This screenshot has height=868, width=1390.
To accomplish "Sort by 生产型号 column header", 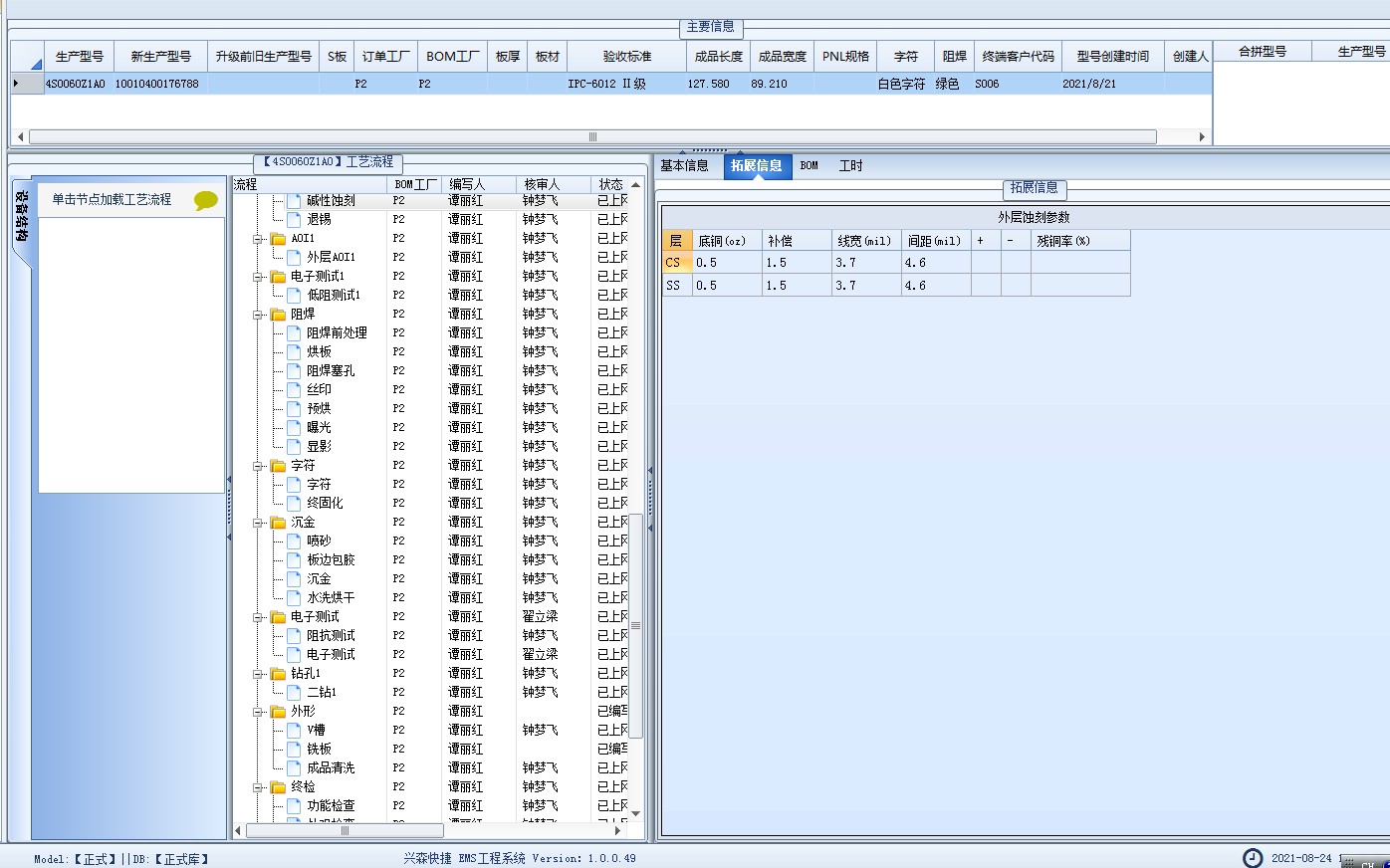I will pyautogui.click(x=80, y=57).
